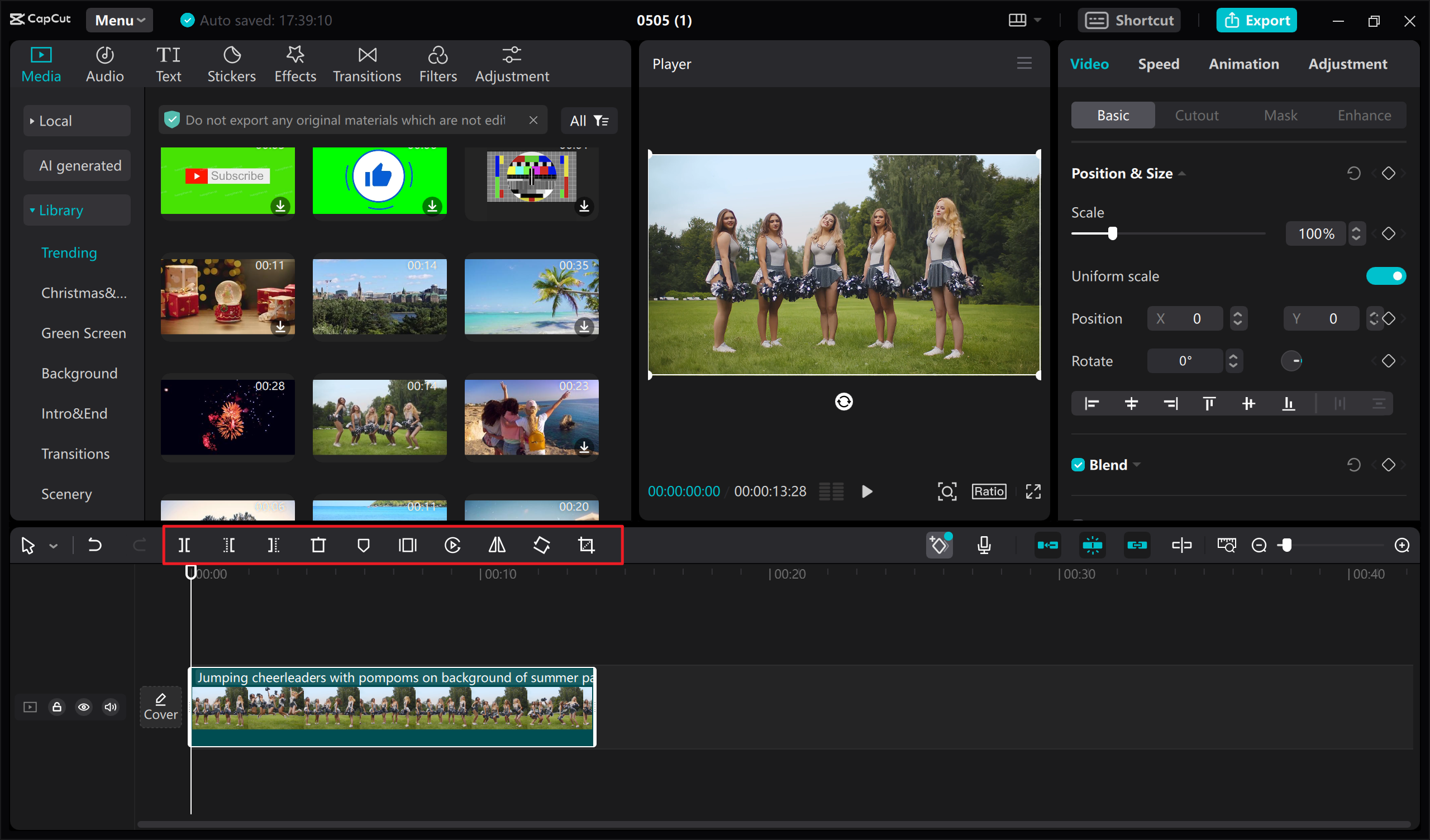Open the Crop tool

click(586, 546)
